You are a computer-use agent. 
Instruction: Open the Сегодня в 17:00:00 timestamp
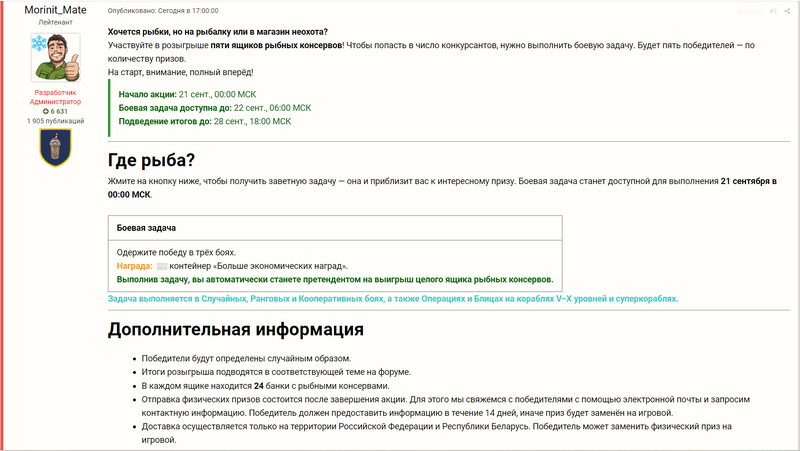[x=188, y=11]
